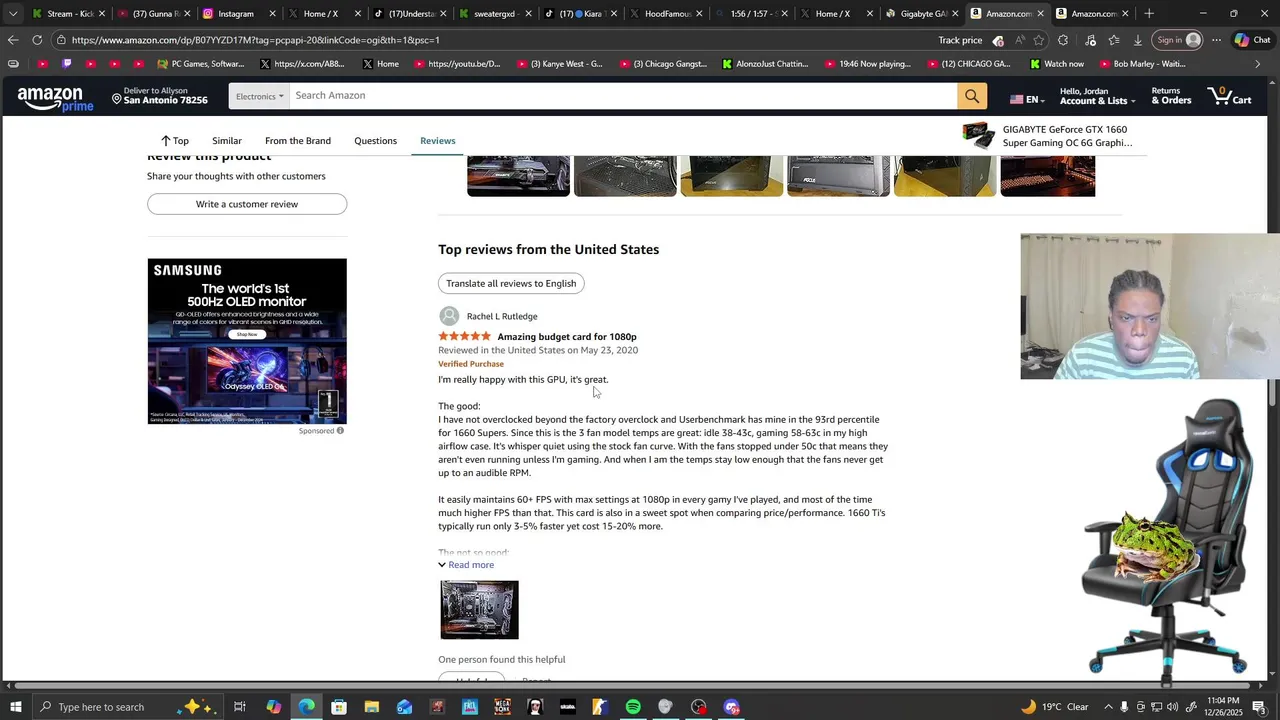Reload the page with refresh icon

click(37, 40)
